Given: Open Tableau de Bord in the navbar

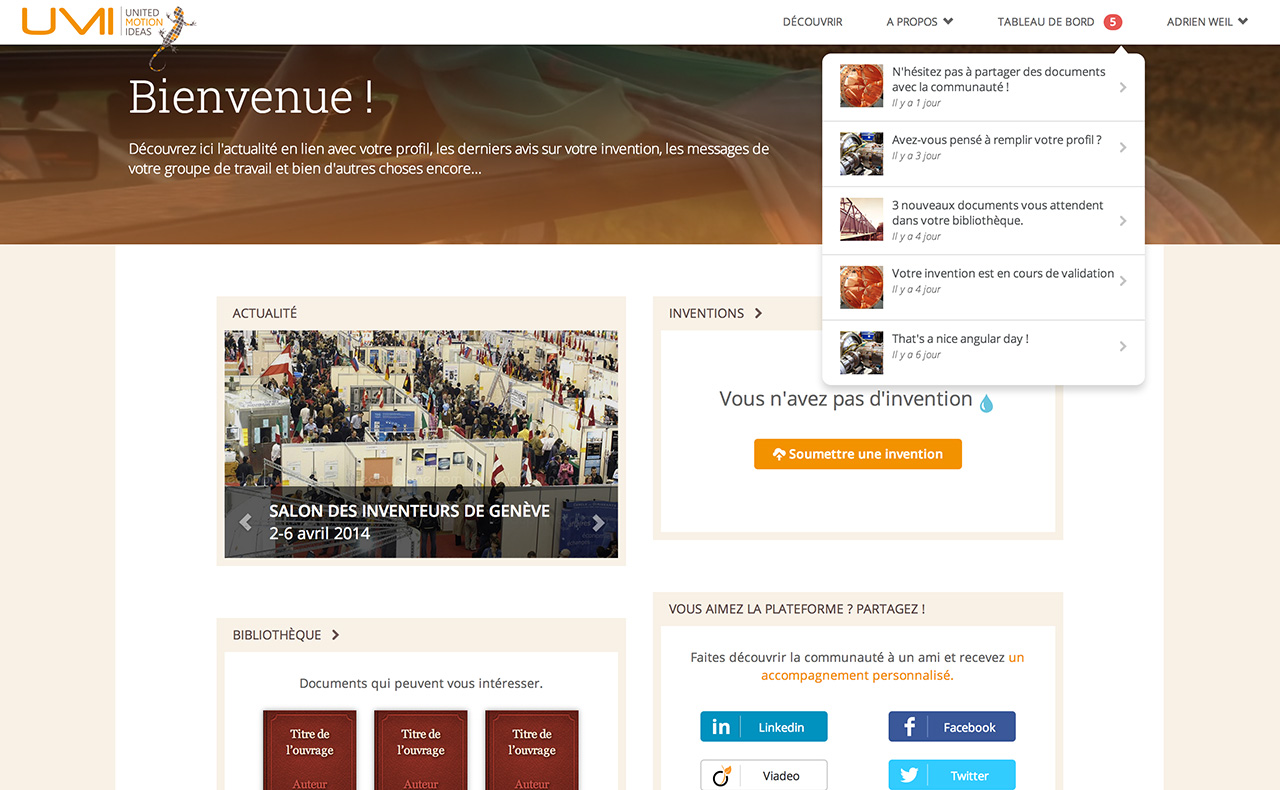Looking at the screenshot, I should 1046,22.
